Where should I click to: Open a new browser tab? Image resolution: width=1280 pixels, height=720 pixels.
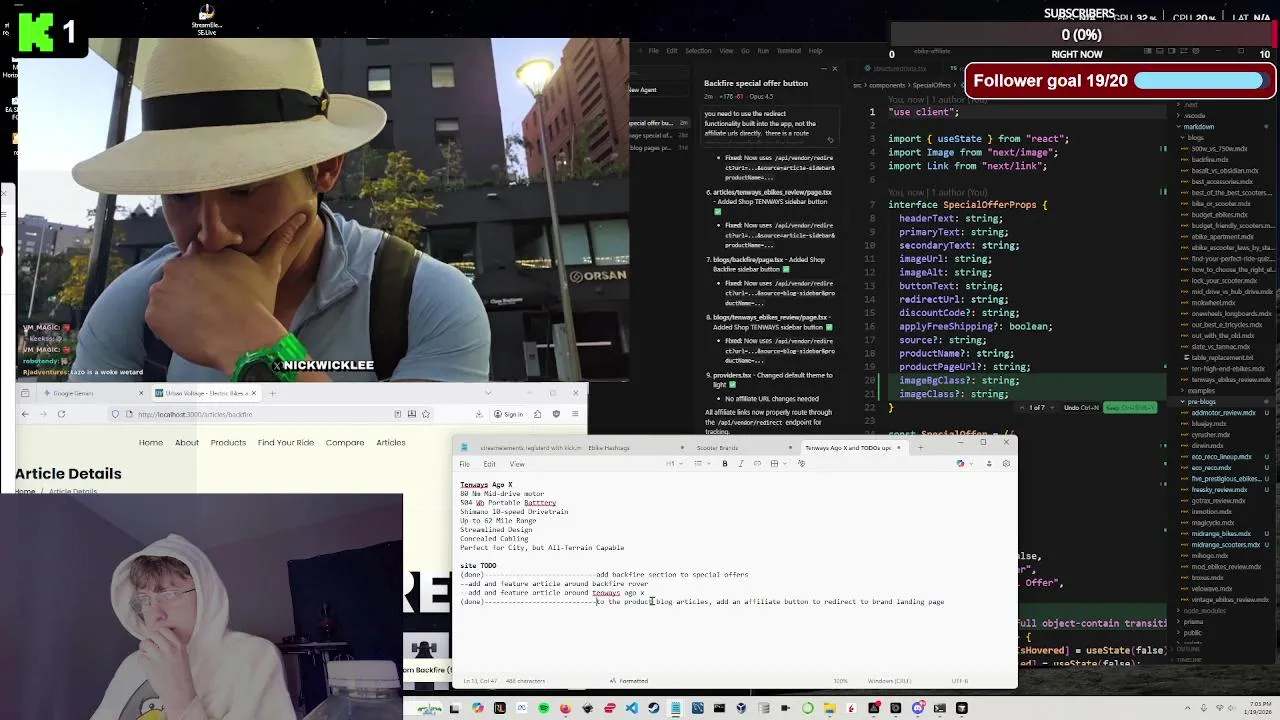tap(272, 393)
